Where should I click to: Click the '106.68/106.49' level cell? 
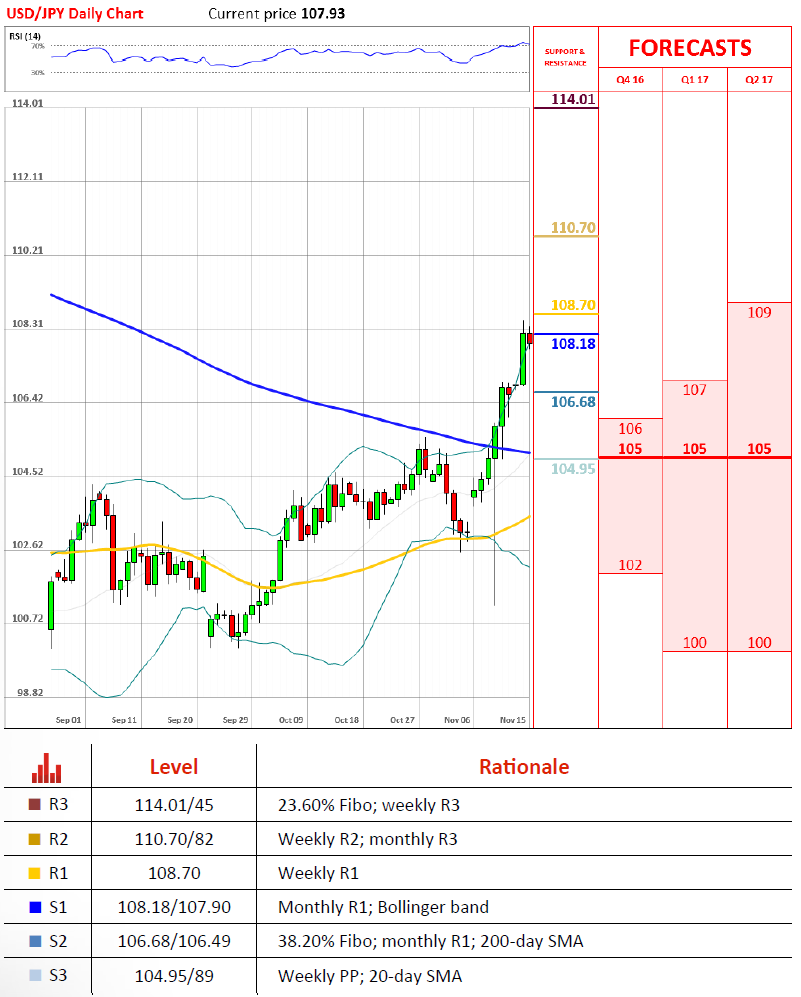174,941
